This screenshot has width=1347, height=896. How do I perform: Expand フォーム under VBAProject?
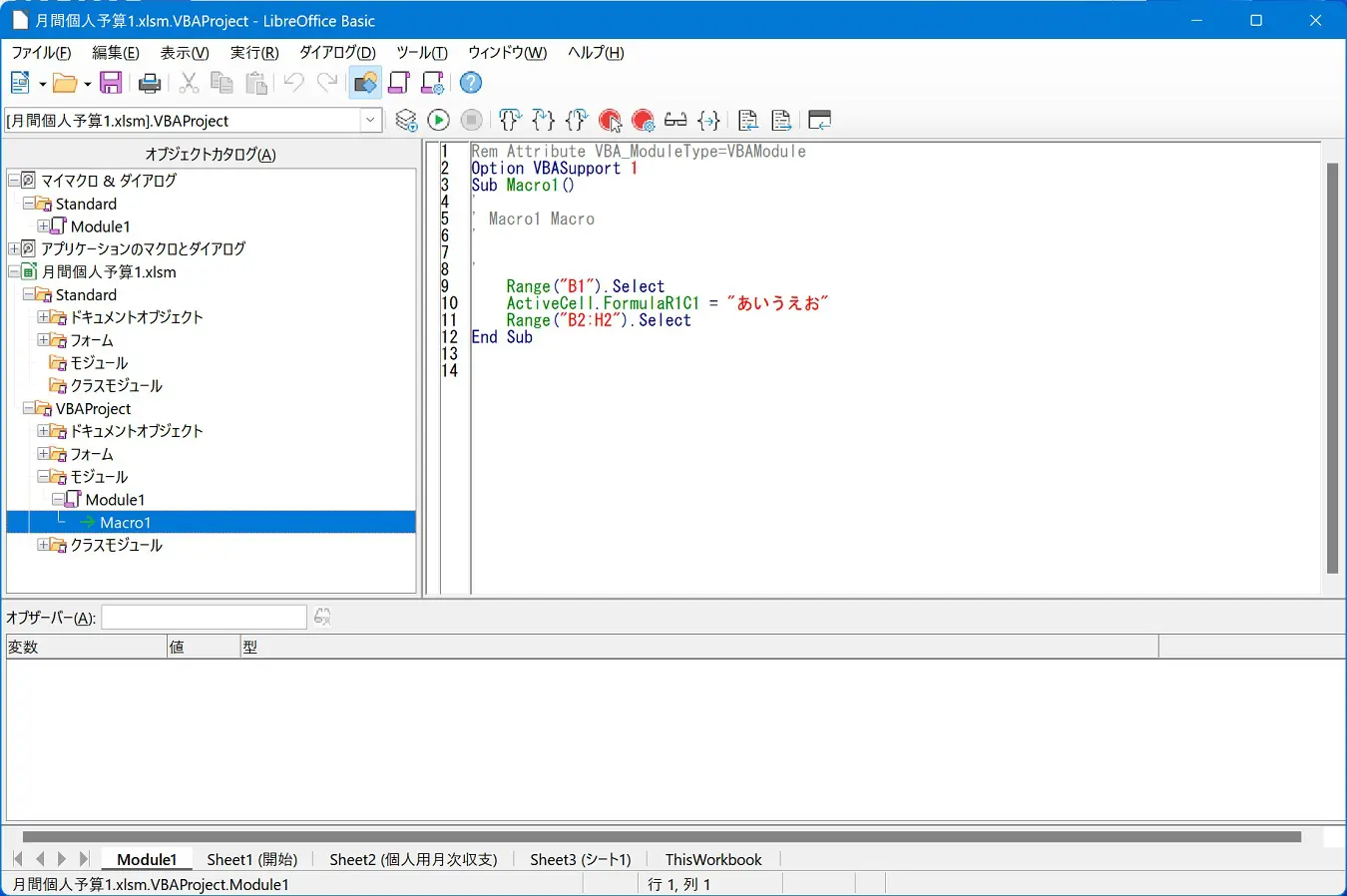pos(44,454)
